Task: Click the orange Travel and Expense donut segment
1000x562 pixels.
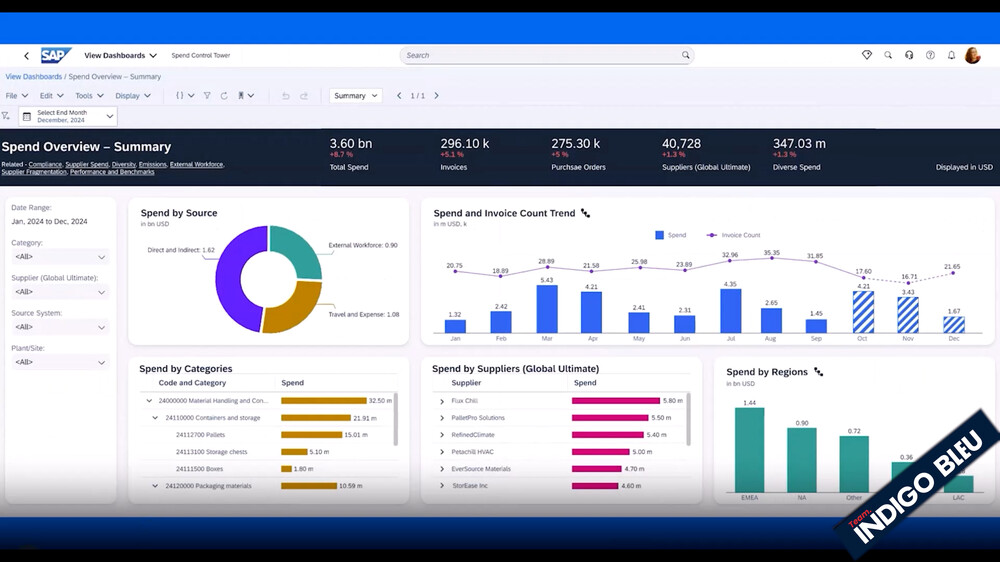Action: point(297,309)
